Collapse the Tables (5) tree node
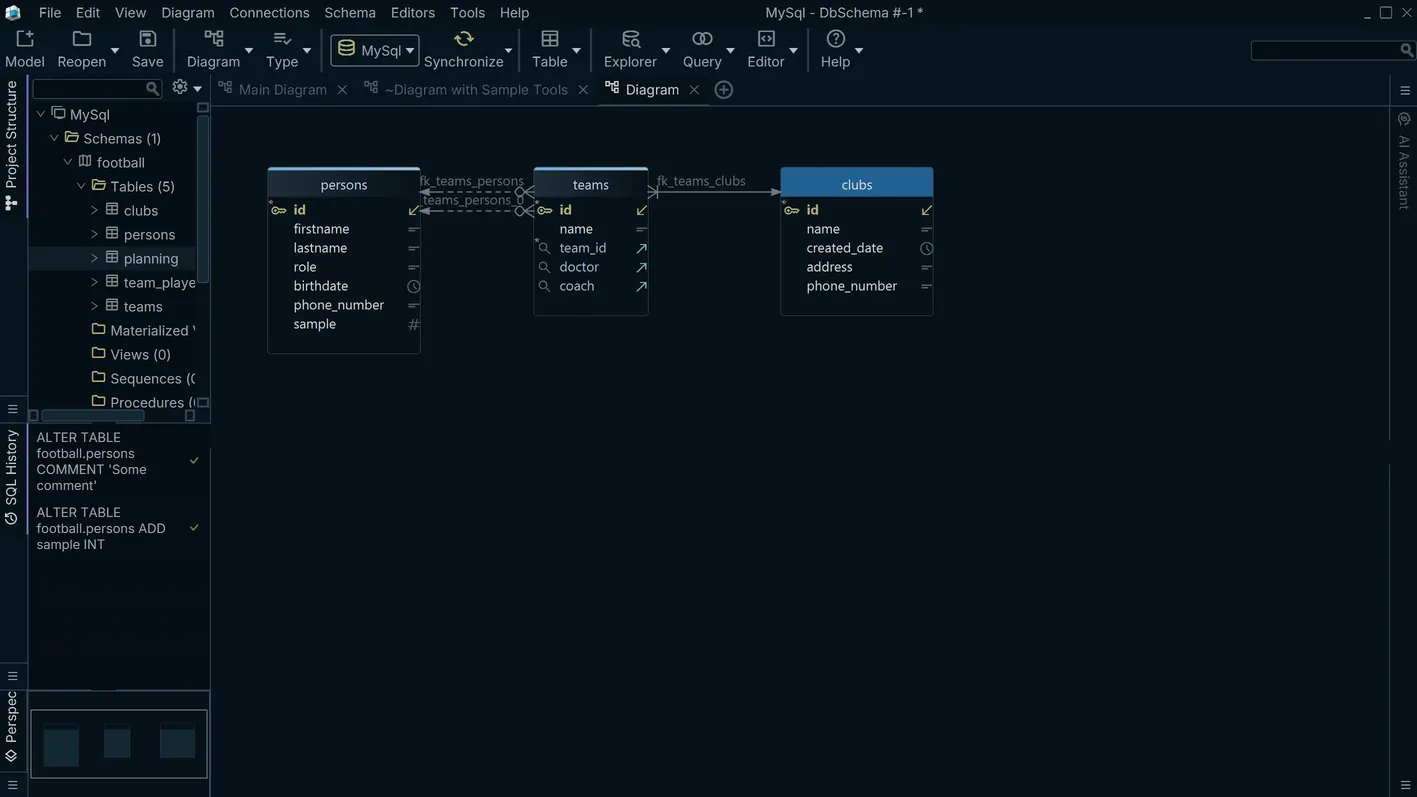 click(x=79, y=184)
